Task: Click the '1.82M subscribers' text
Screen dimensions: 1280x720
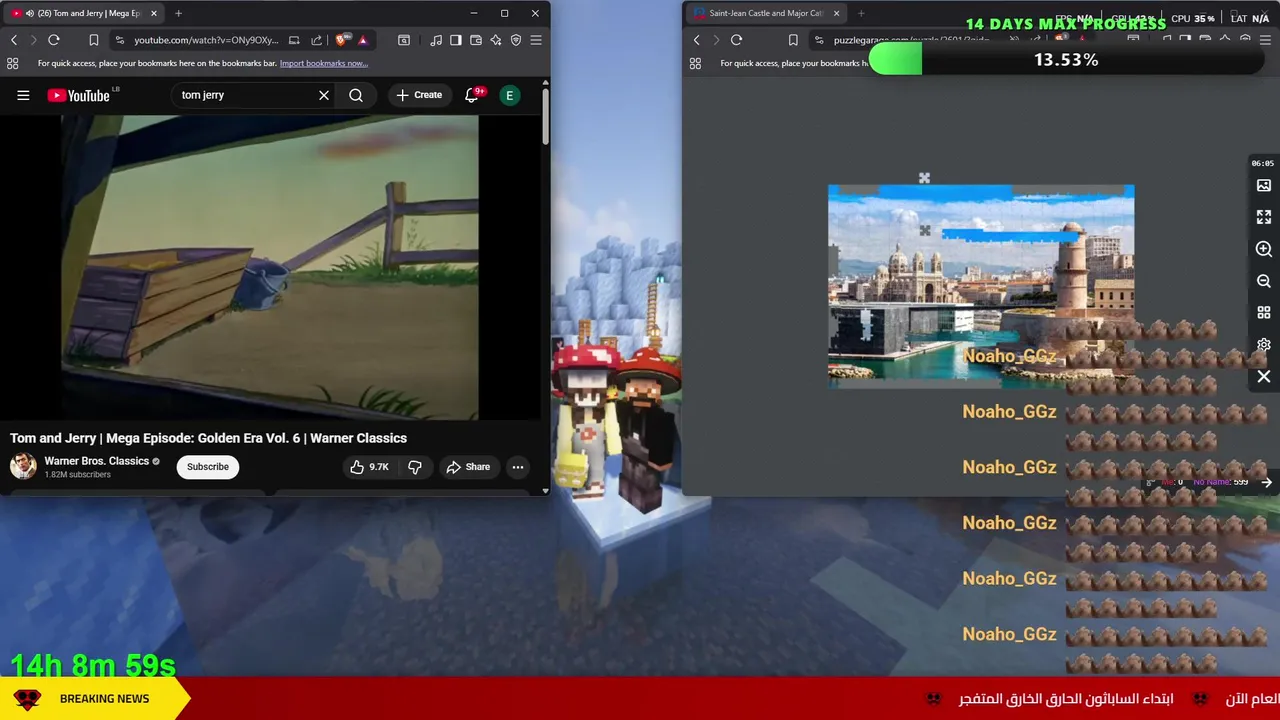Action: pos(77,474)
